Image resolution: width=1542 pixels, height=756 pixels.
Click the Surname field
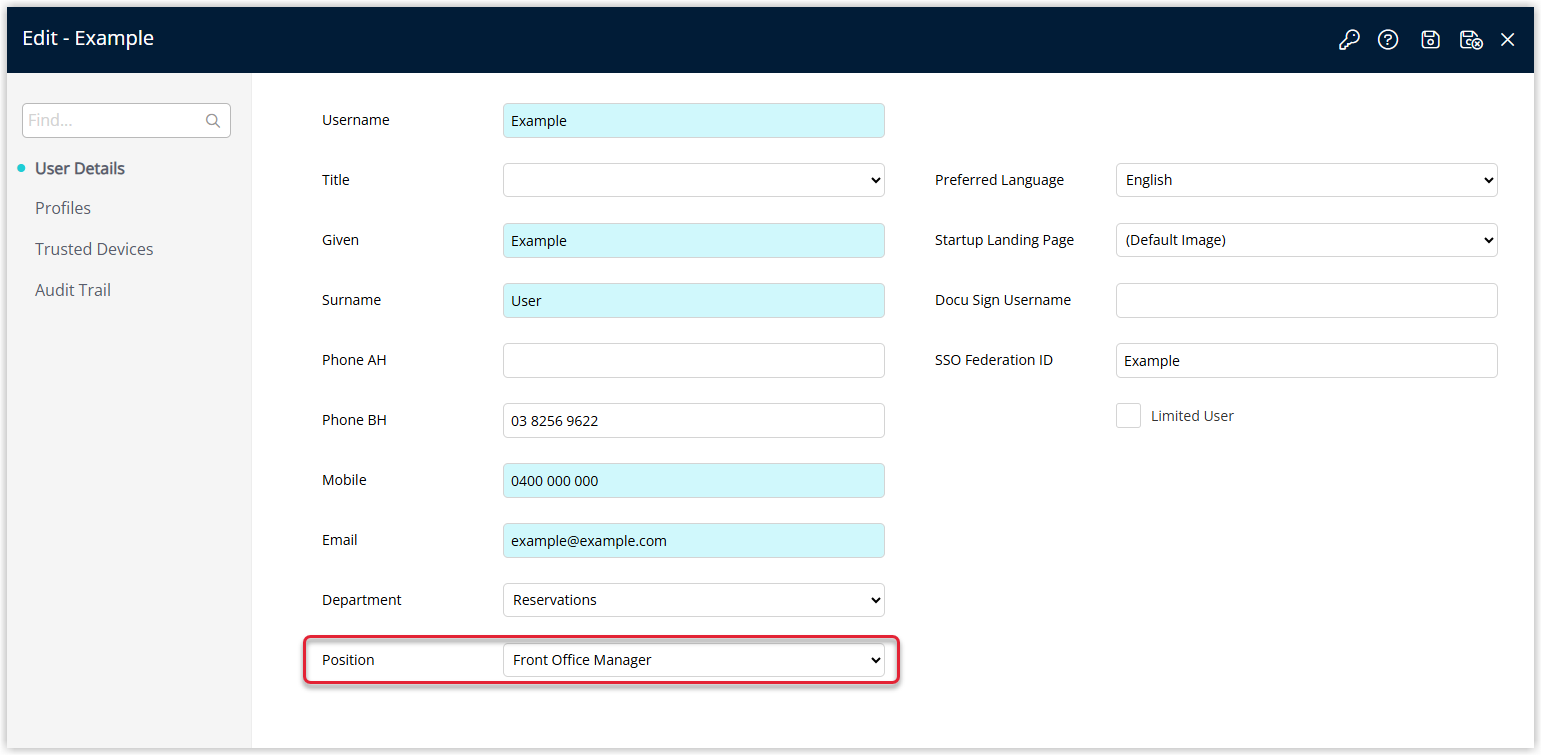[x=694, y=300]
